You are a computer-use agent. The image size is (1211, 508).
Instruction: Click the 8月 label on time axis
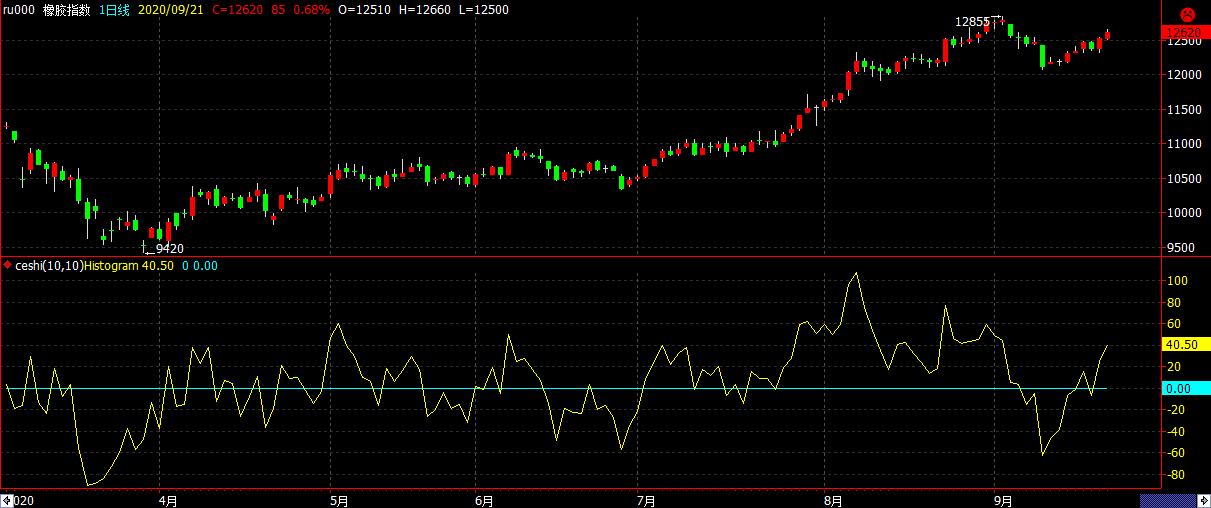832,499
